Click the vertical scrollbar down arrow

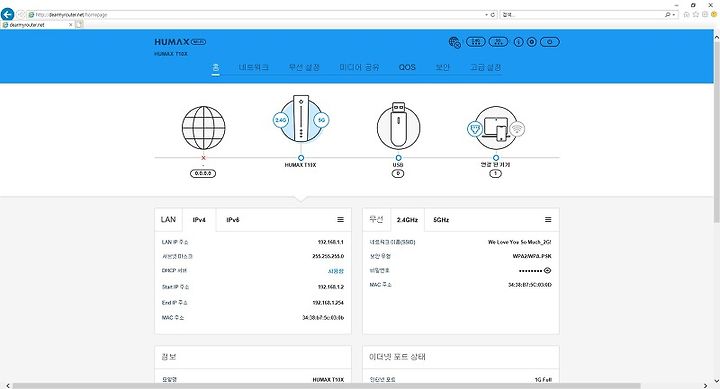(716, 381)
